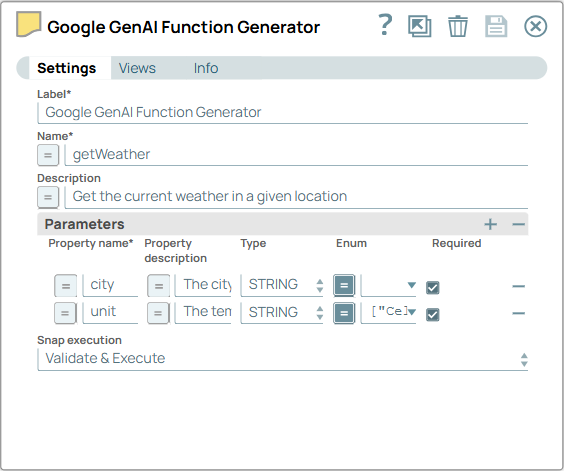564x471 pixels.
Task: Toggle expression for unit property description
Action: 158,313
